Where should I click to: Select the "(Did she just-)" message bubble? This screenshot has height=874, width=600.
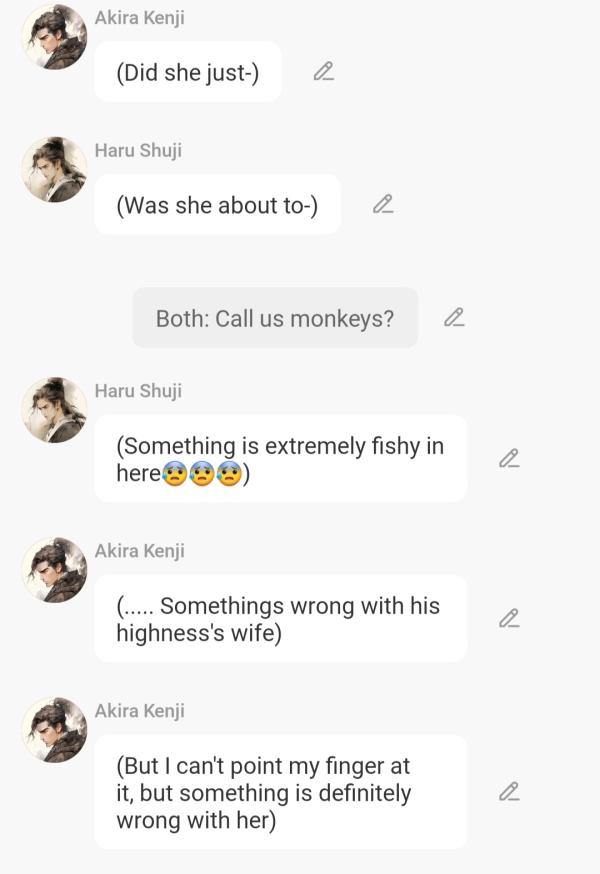click(x=188, y=72)
